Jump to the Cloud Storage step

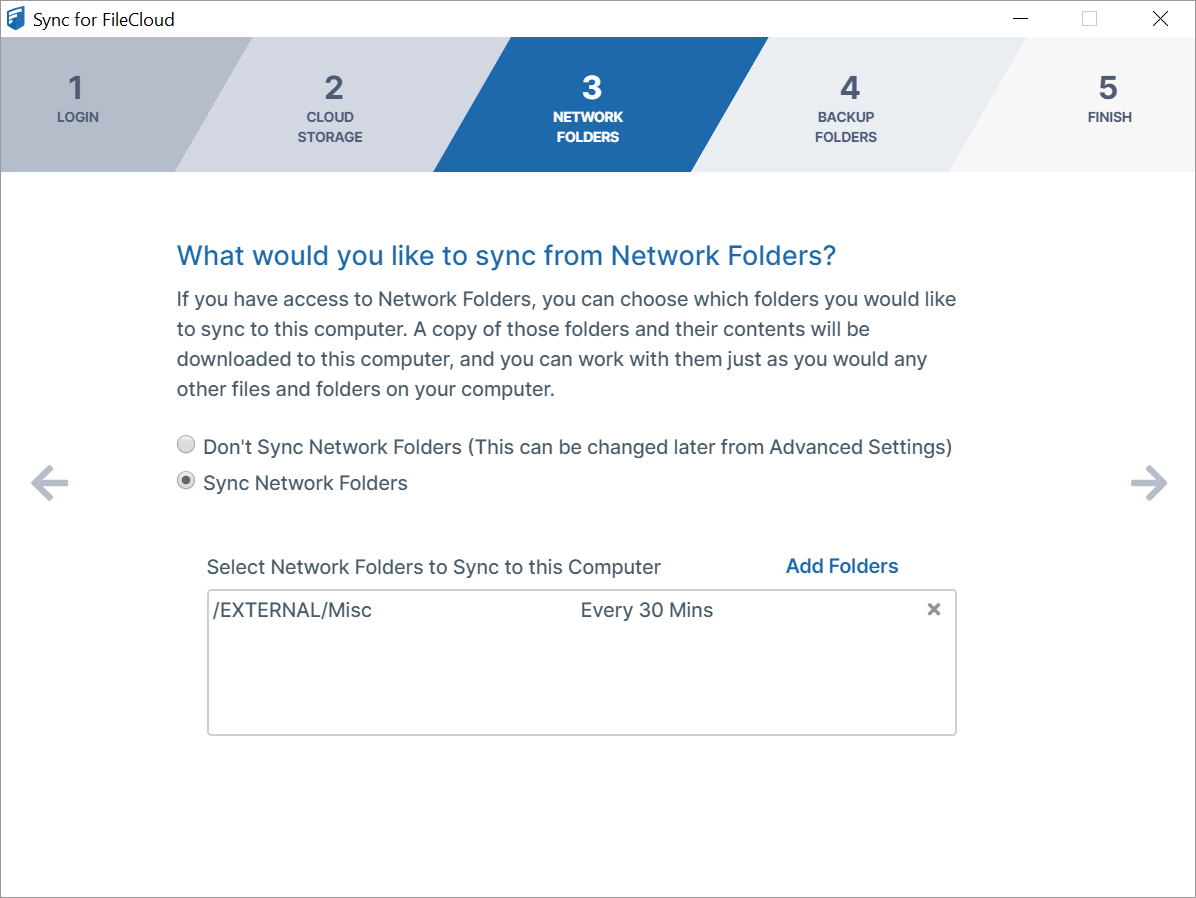tap(331, 108)
